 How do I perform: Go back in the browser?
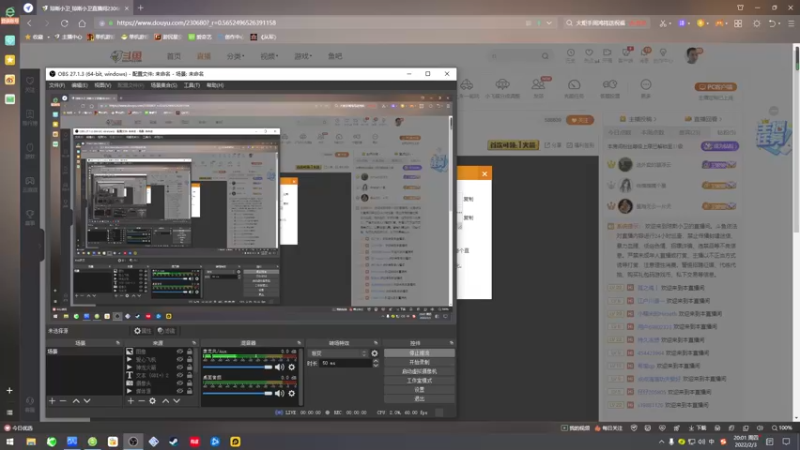(29, 23)
